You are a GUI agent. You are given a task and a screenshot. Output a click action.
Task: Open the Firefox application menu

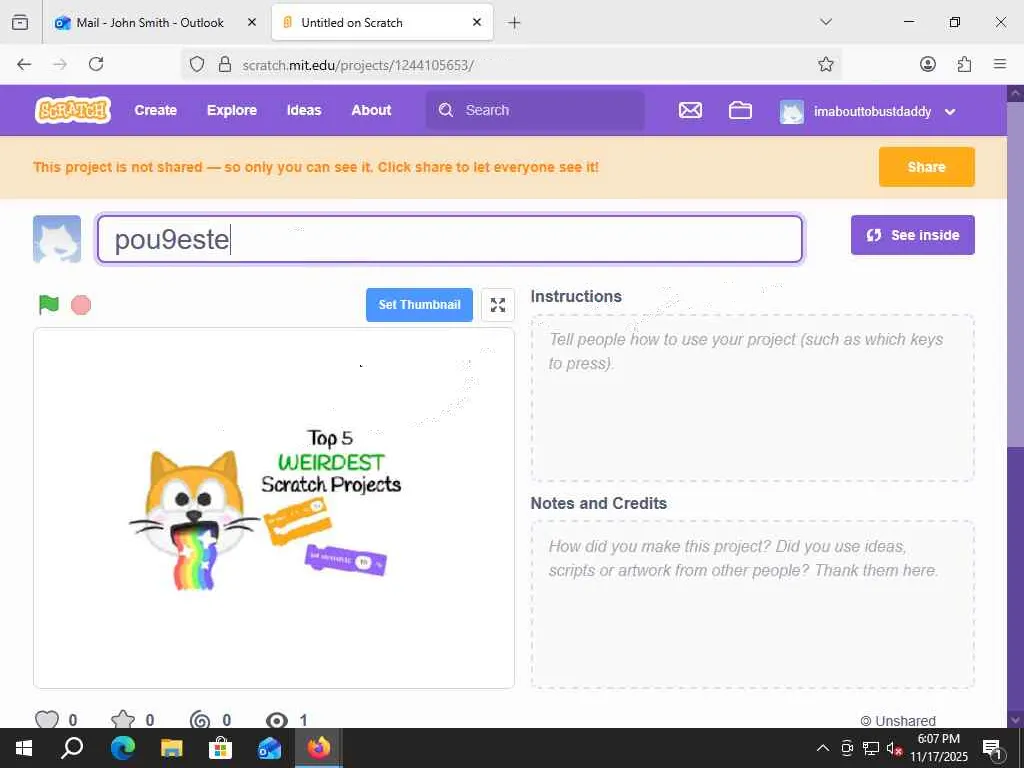[999, 64]
